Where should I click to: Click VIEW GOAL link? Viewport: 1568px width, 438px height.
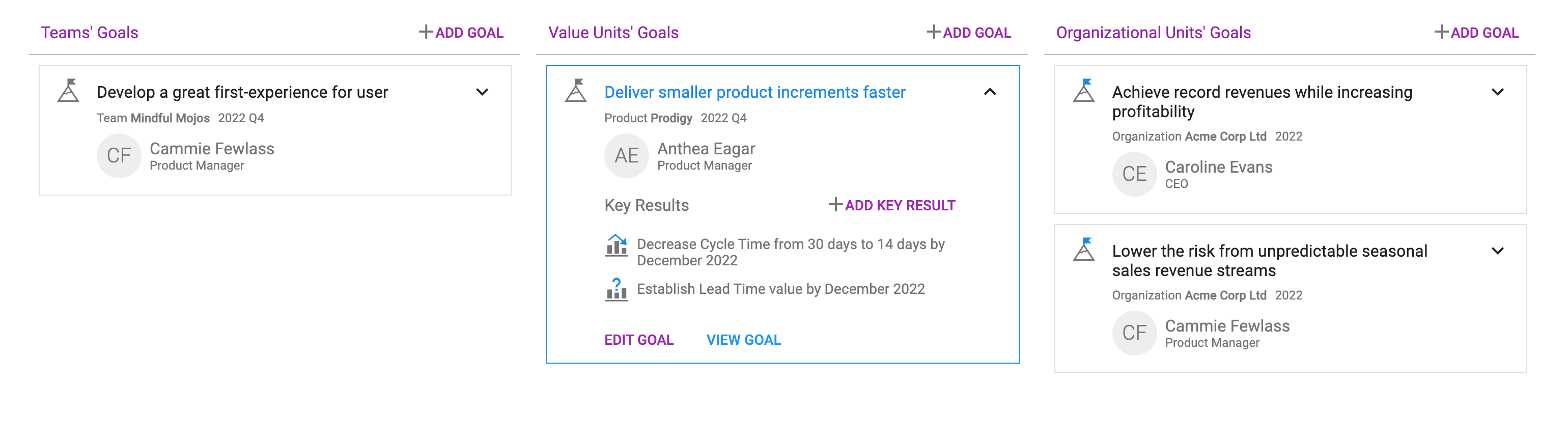point(743,340)
